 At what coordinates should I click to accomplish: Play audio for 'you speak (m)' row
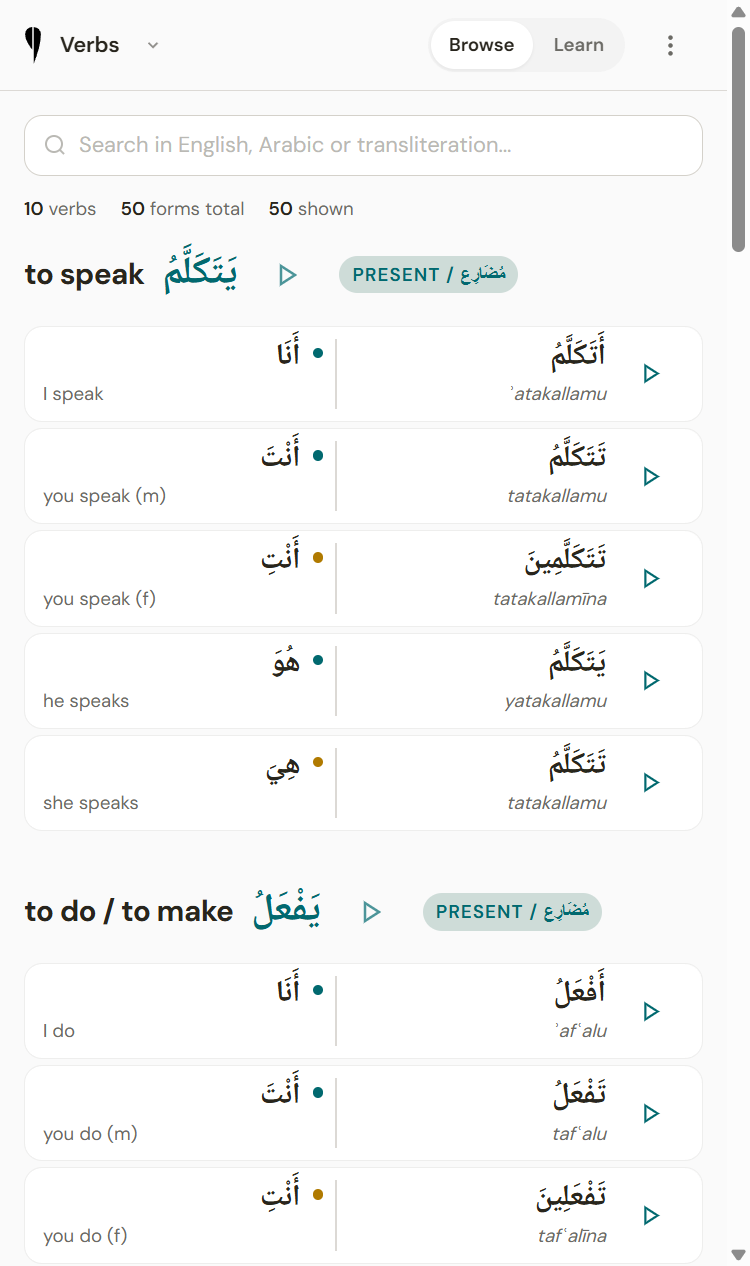[x=651, y=476]
